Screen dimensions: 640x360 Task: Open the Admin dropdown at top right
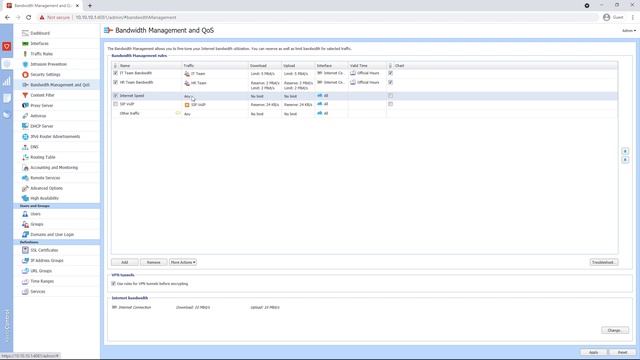click(629, 31)
